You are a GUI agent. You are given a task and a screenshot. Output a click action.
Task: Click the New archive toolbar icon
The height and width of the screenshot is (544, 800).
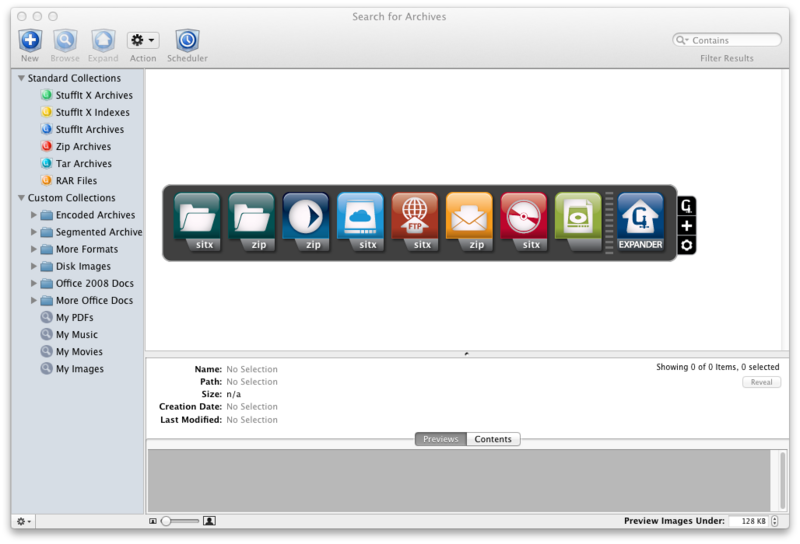tap(30, 40)
